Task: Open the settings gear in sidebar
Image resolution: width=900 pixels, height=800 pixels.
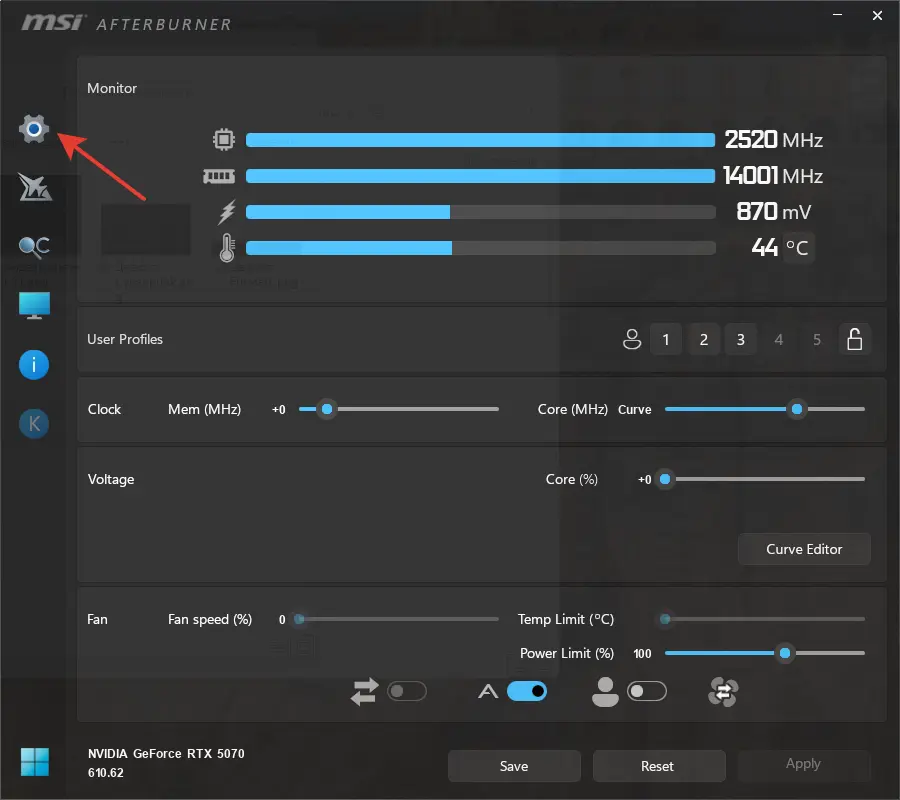Action: (34, 129)
